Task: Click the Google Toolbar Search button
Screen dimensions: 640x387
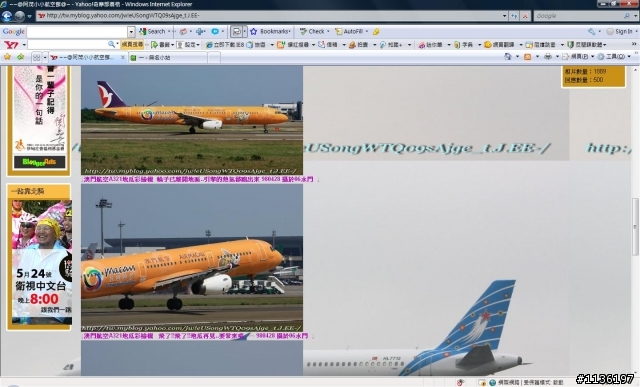Action: (x=152, y=31)
